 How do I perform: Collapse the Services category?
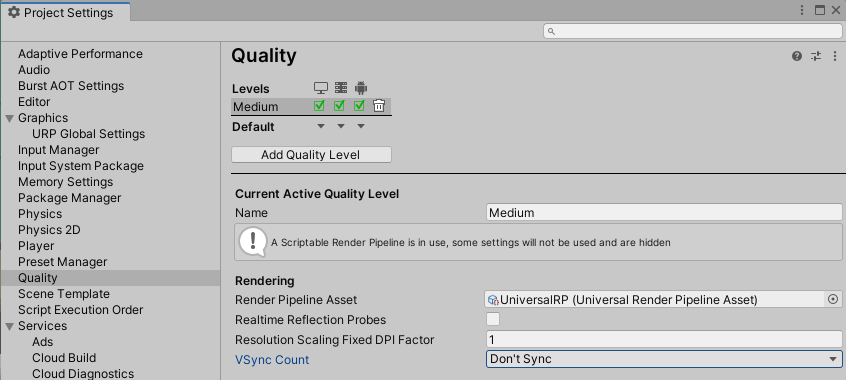coord(9,326)
